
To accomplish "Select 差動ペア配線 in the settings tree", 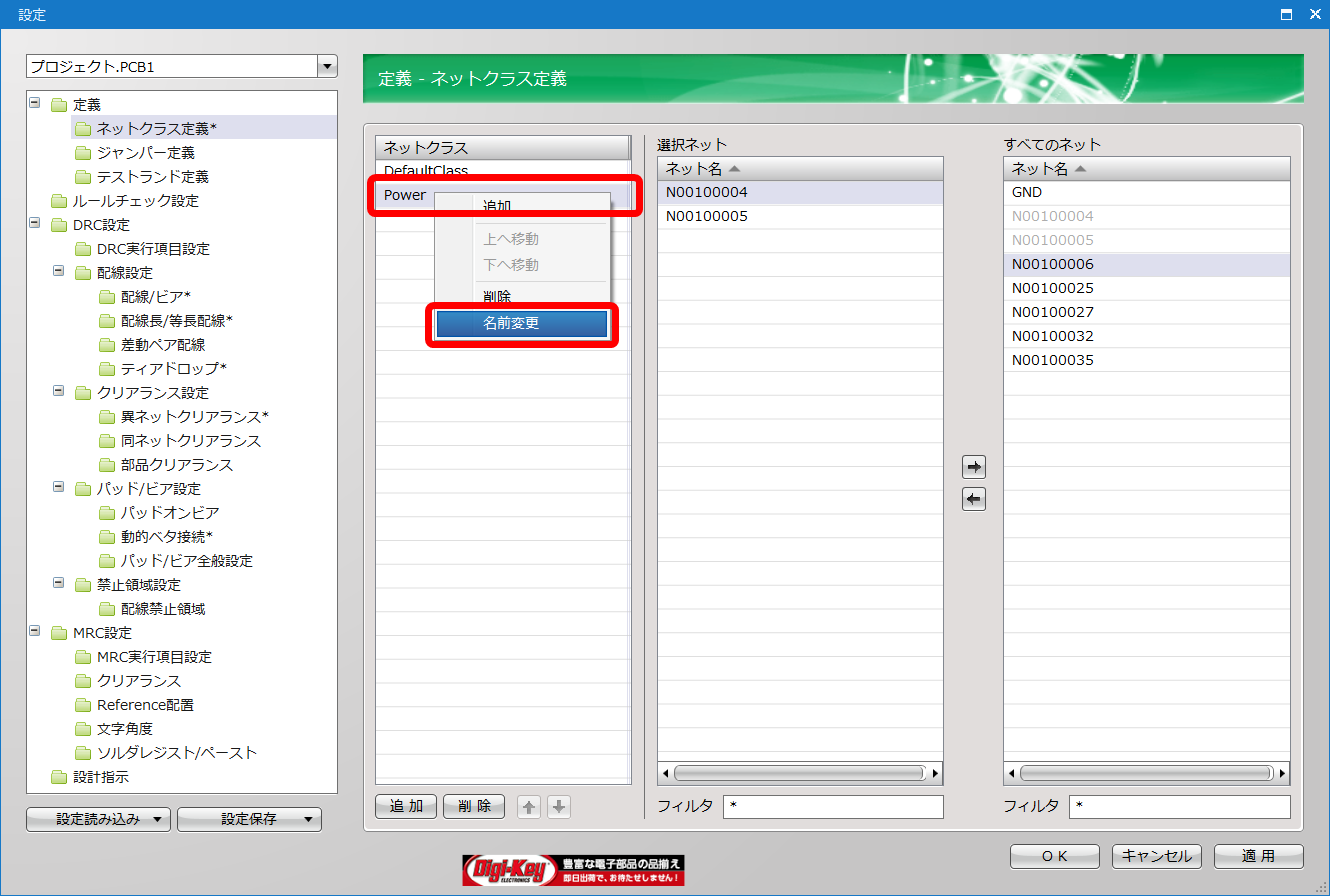I will pos(162,345).
